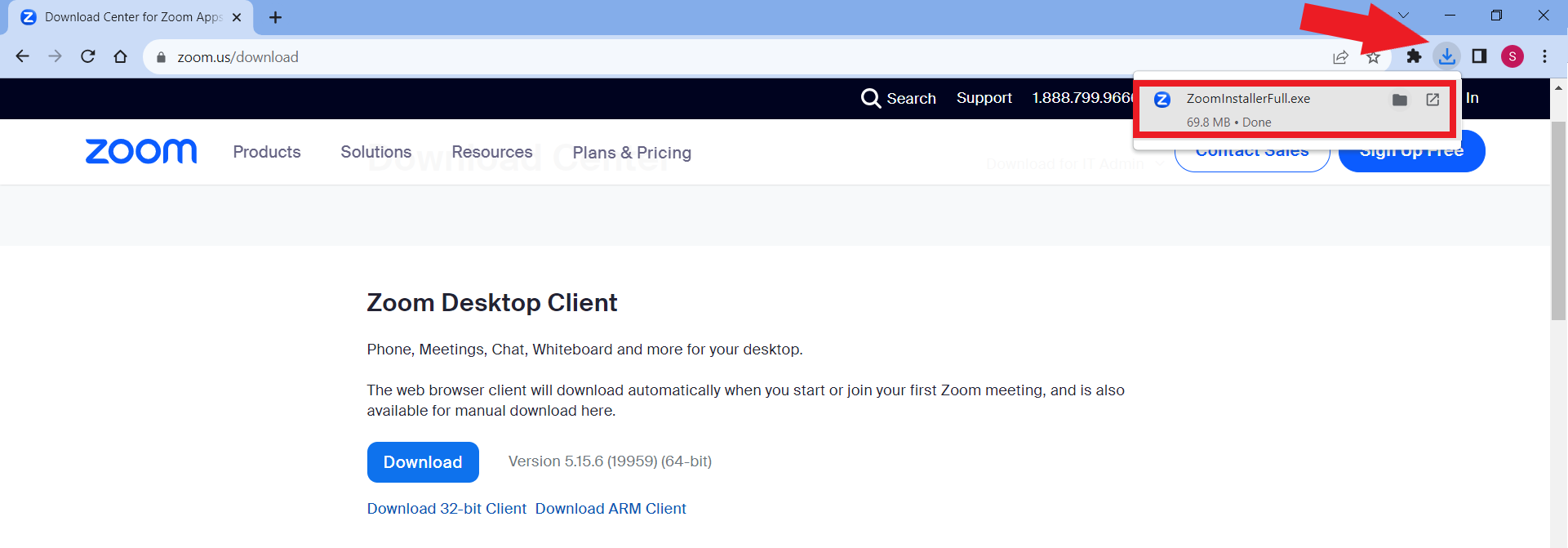Go back with the browser back arrow
Viewport: 1568px width, 548px height.
click(x=23, y=56)
